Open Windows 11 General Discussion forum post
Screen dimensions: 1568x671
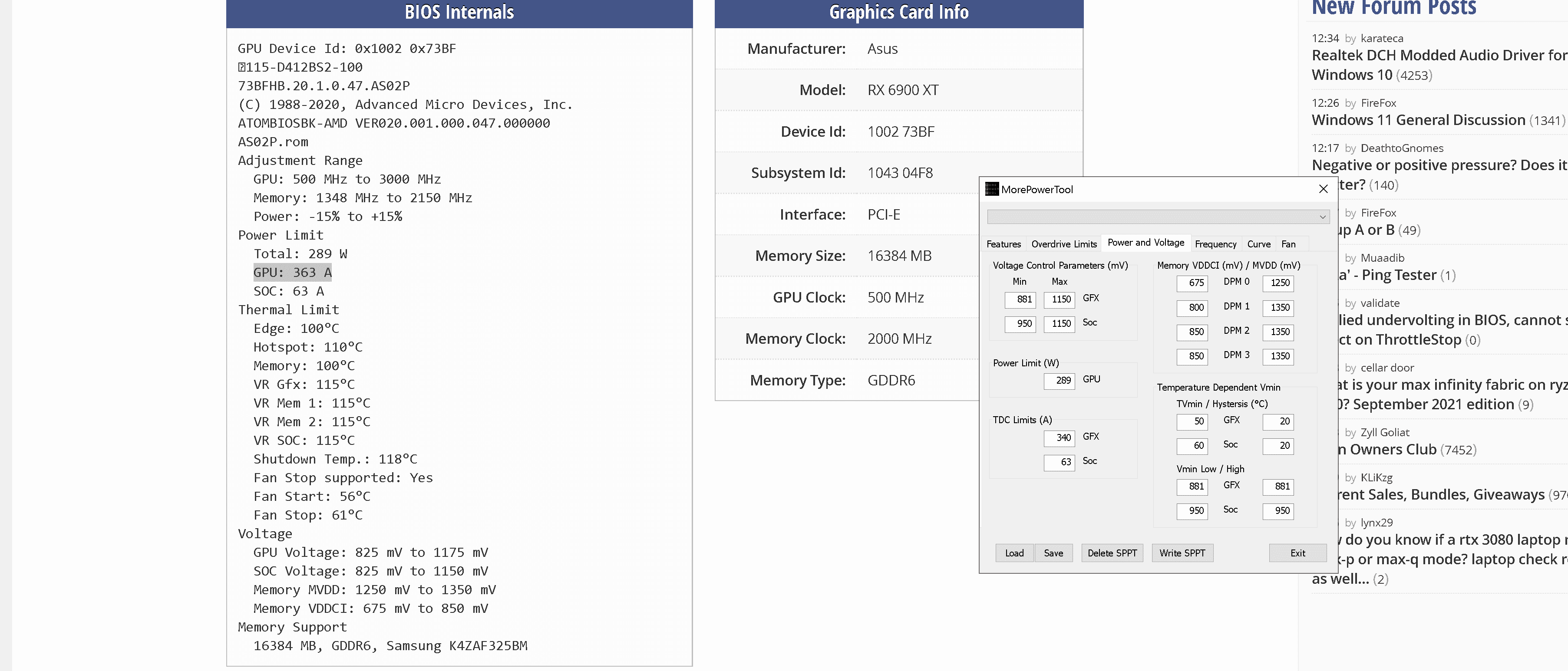(x=1418, y=120)
